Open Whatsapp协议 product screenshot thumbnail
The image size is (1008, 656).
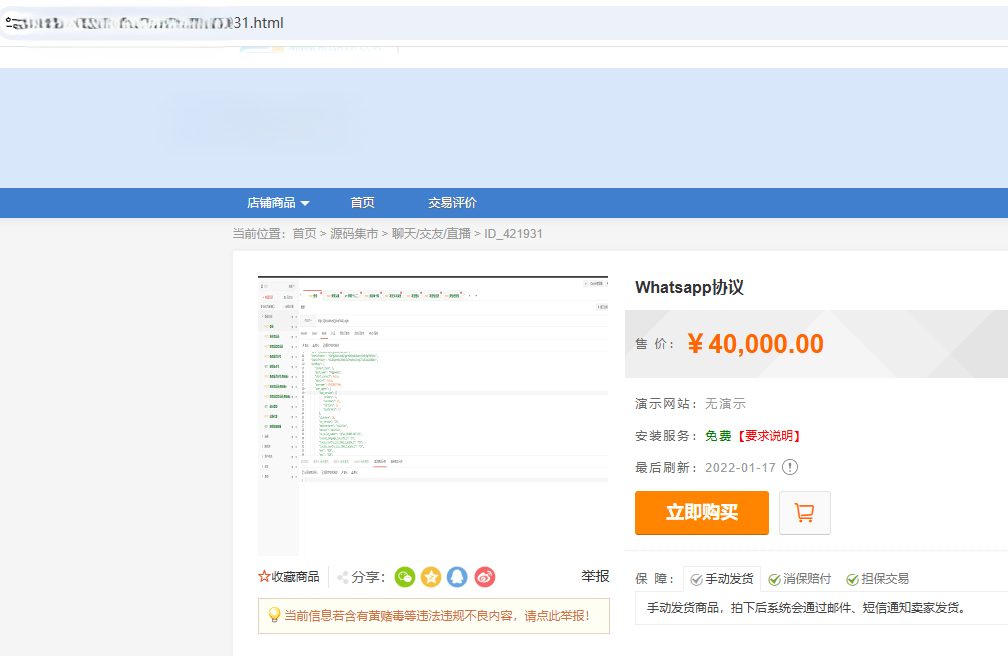pyautogui.click(x=433, y=415)
